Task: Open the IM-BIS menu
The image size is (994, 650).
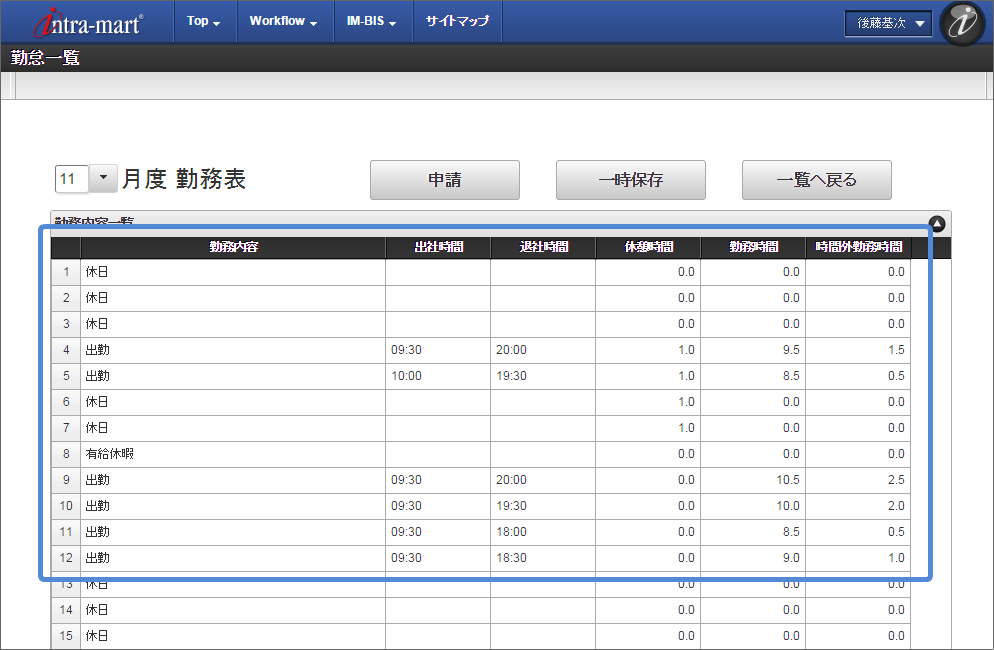Action: [371, 21]
